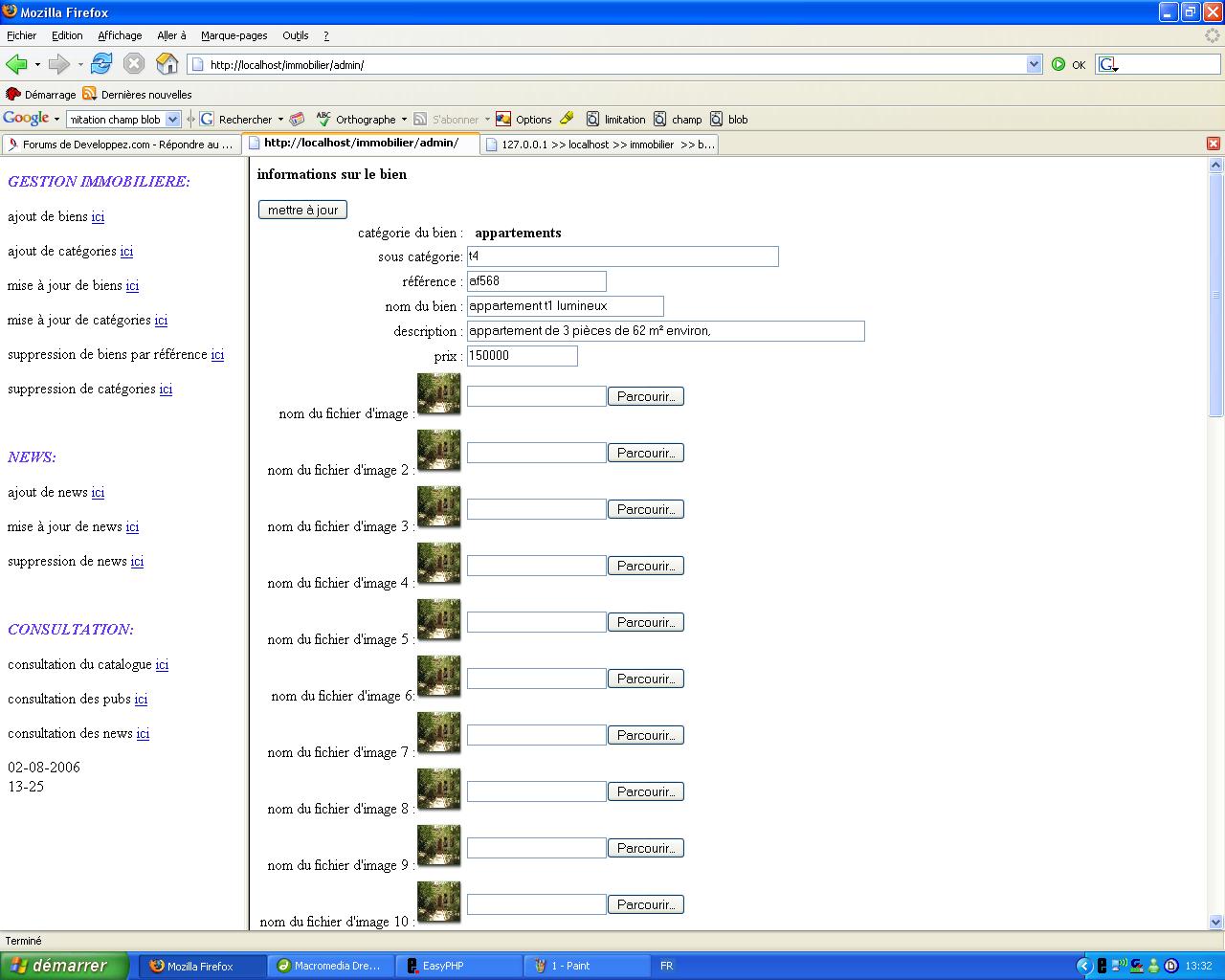Switch to Forums de Developpez.com tab
The width and height of the screenshot is (1225, 980).
coord(121,145)
